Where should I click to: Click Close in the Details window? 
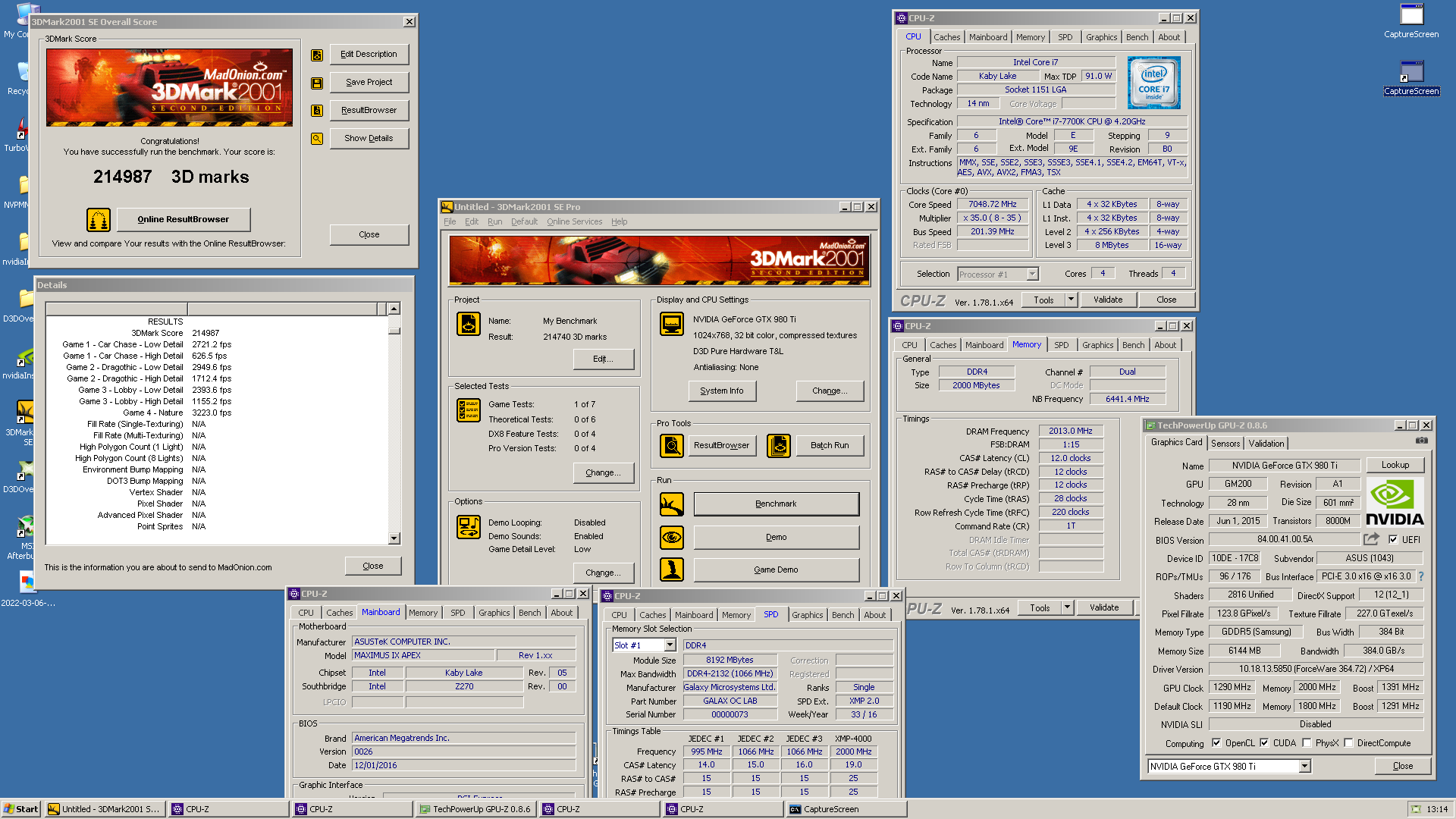(x=373, y=566)
